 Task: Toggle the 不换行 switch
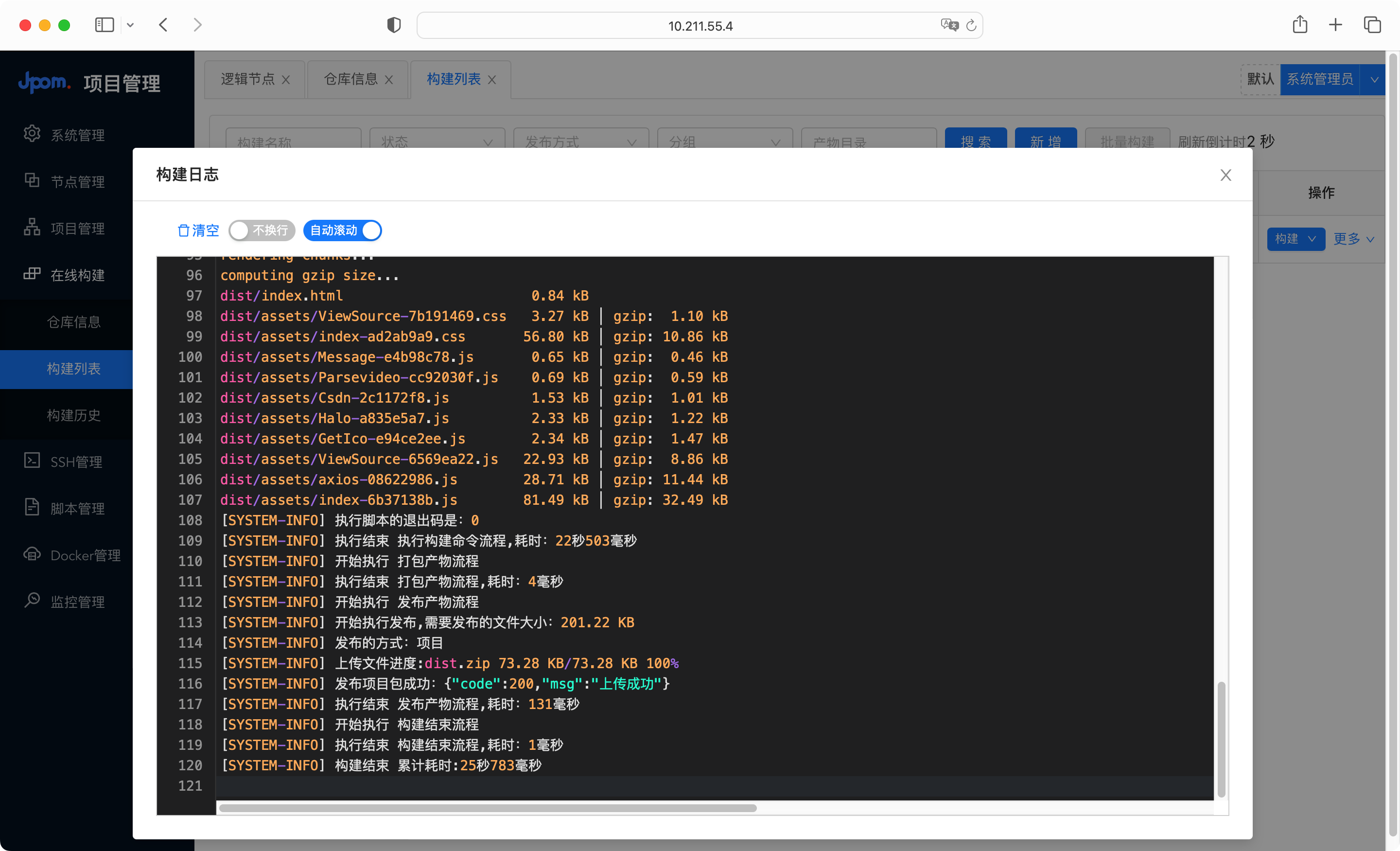(262, 230)
